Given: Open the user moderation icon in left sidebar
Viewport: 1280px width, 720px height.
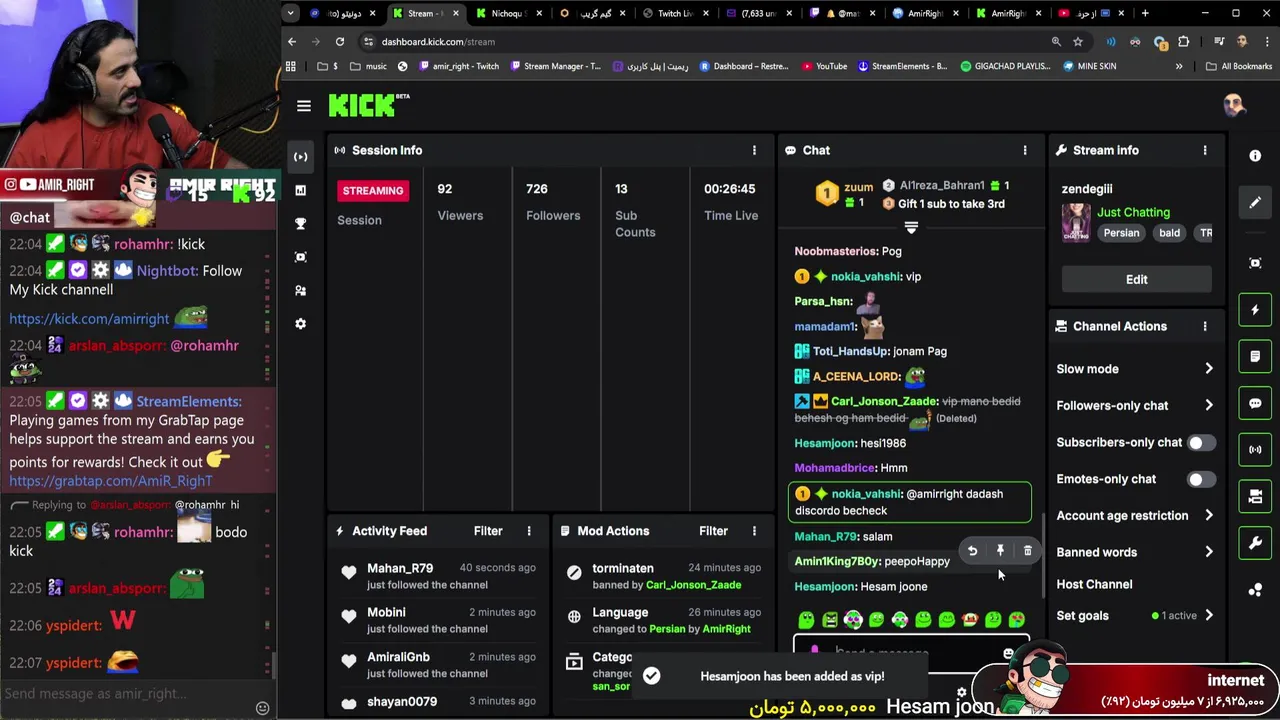Looking at the screenshot, I should (300, 290).
